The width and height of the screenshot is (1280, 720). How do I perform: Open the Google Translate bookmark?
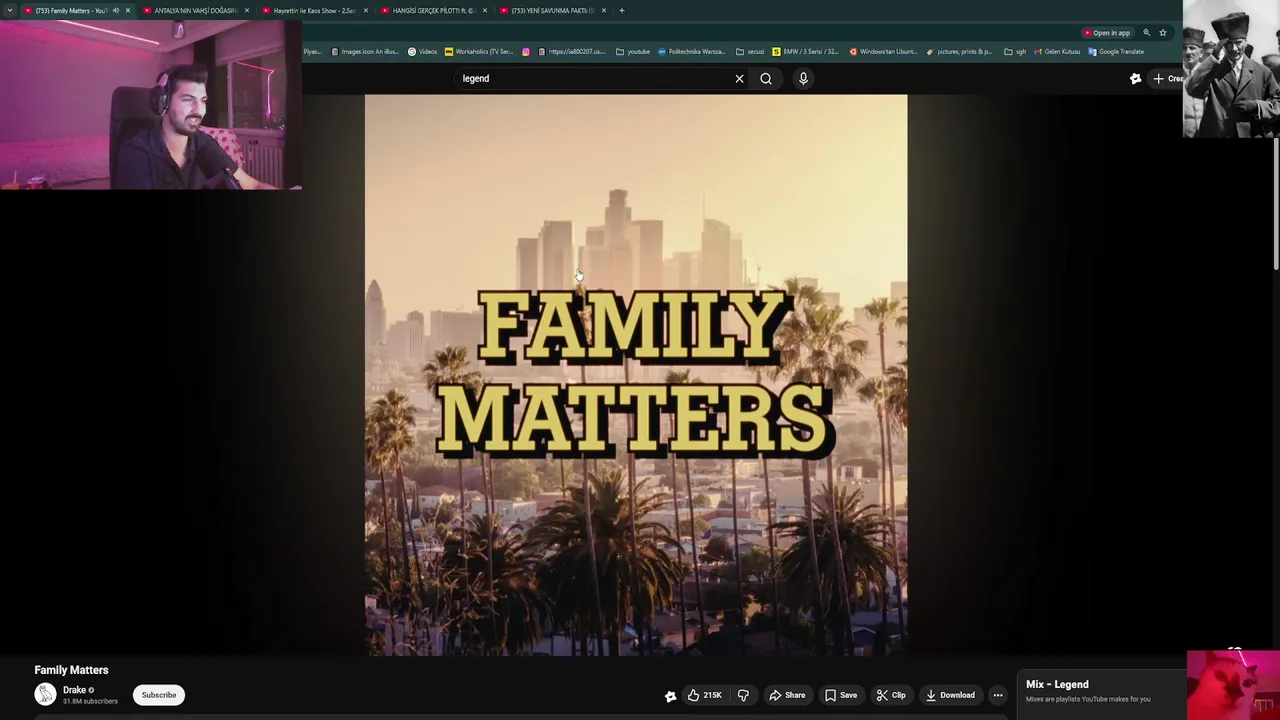(x=1116, y=52)
